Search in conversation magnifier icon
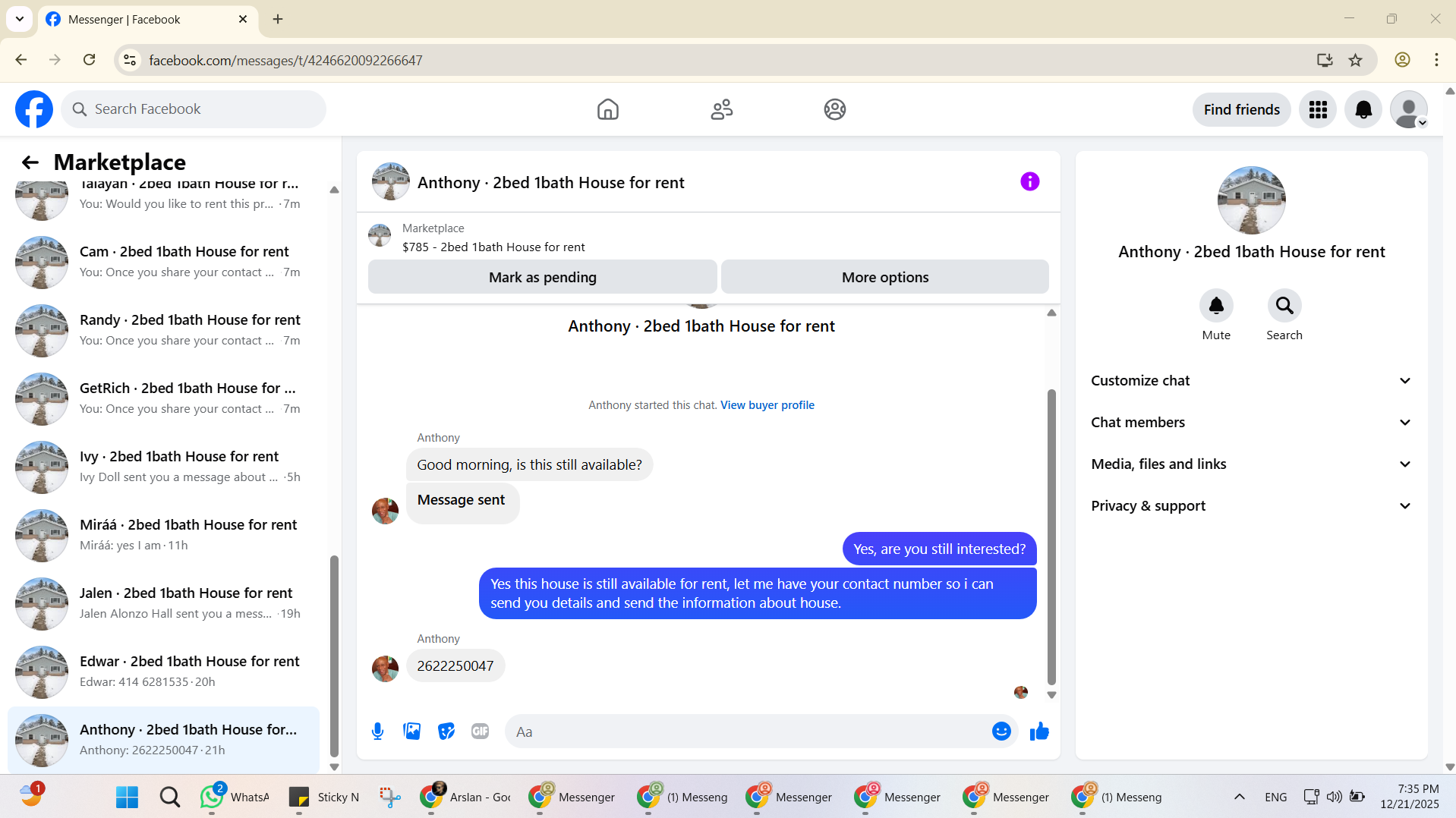This screenshot has width=1456, height=818. 1284,306
